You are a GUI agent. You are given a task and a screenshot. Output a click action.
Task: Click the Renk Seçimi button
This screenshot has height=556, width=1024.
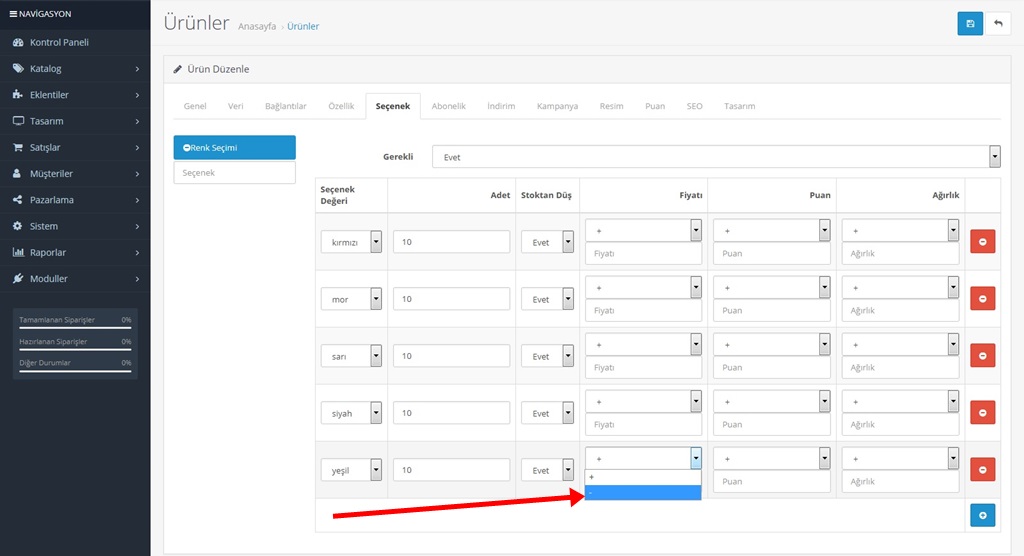[234, 147]
